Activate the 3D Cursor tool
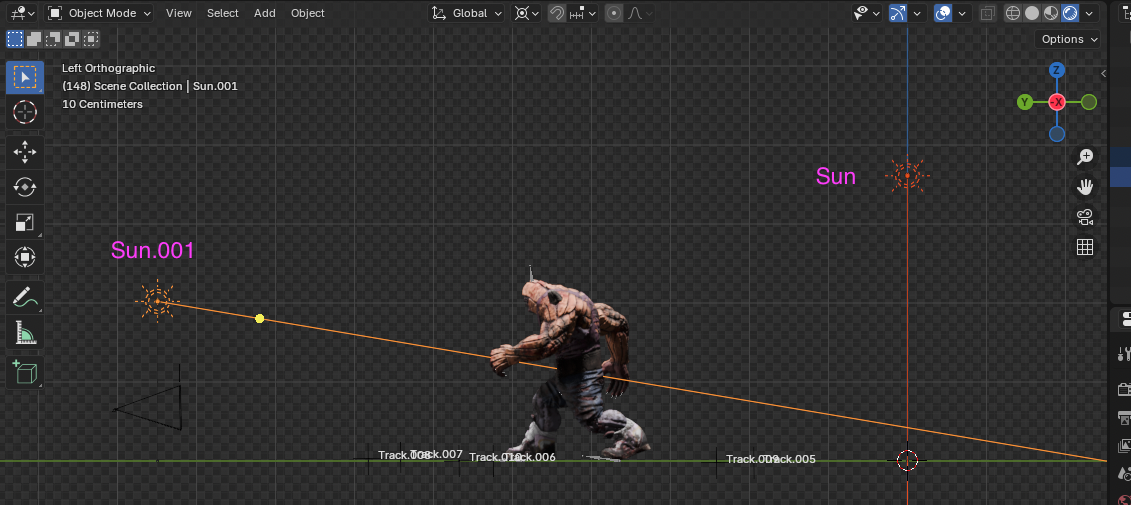Screen dimensions: 1131x505 click(x=25, y=112)
